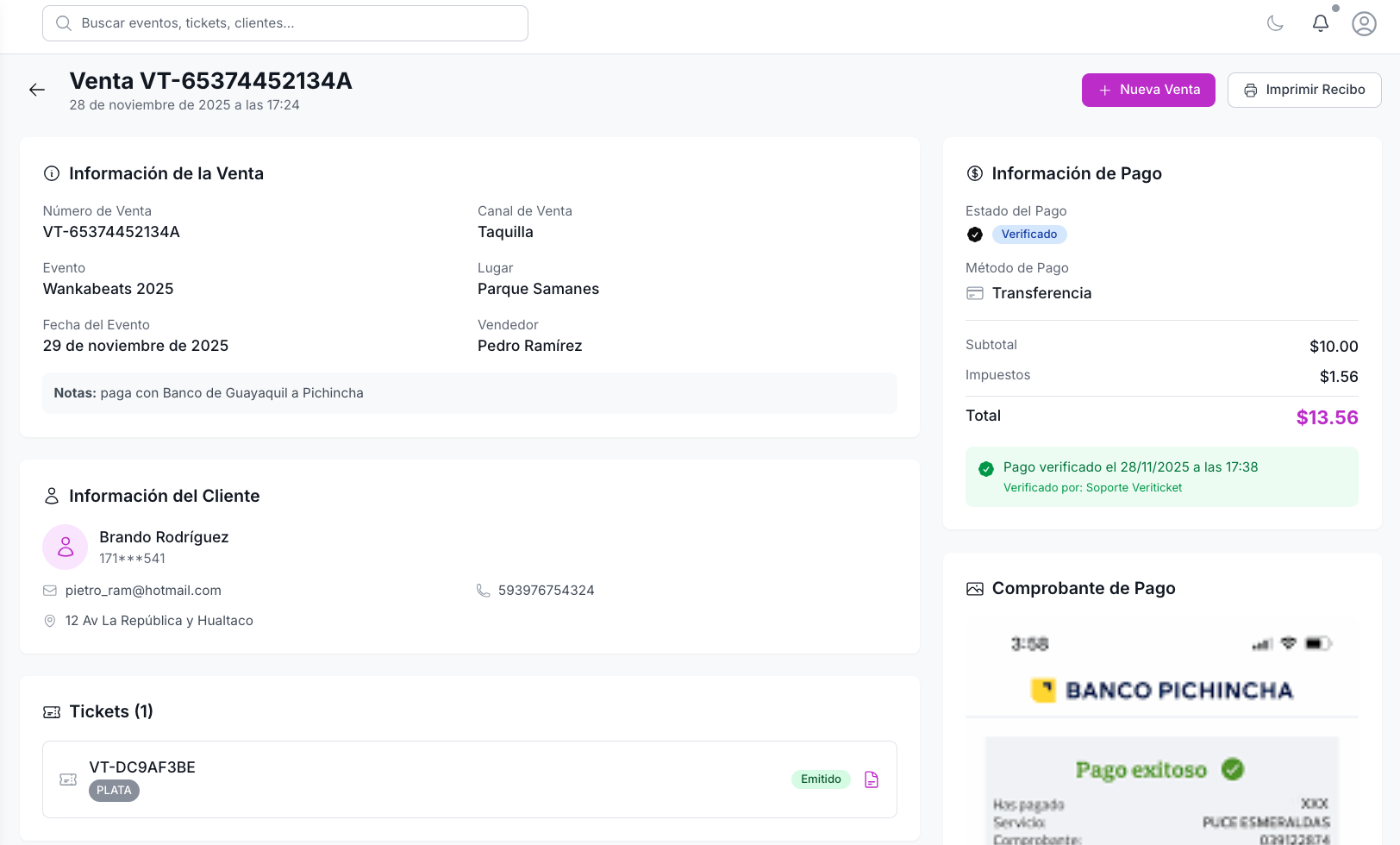The height and width of the screenshot is (845, 1400).
Task: Click the Emitido status badge on the ticket
Action: [820, 779]
